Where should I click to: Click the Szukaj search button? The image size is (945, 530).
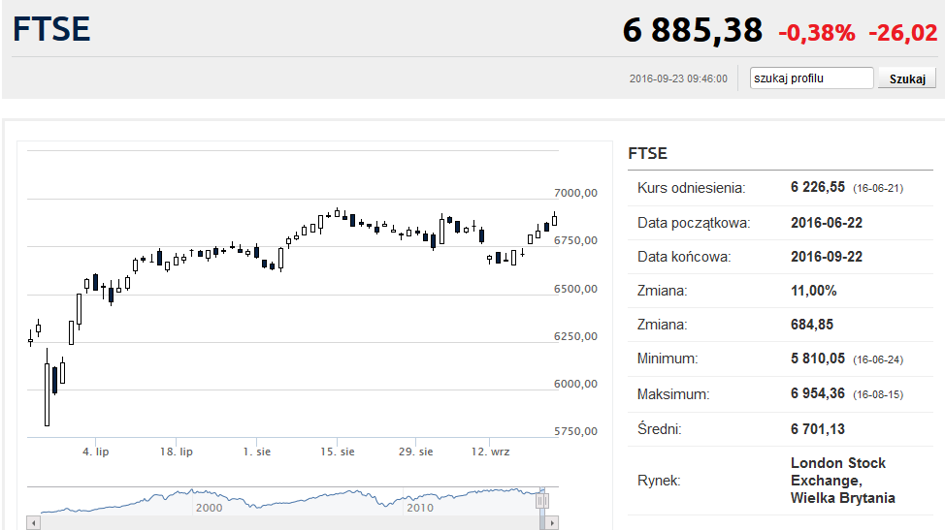[906, 78]
